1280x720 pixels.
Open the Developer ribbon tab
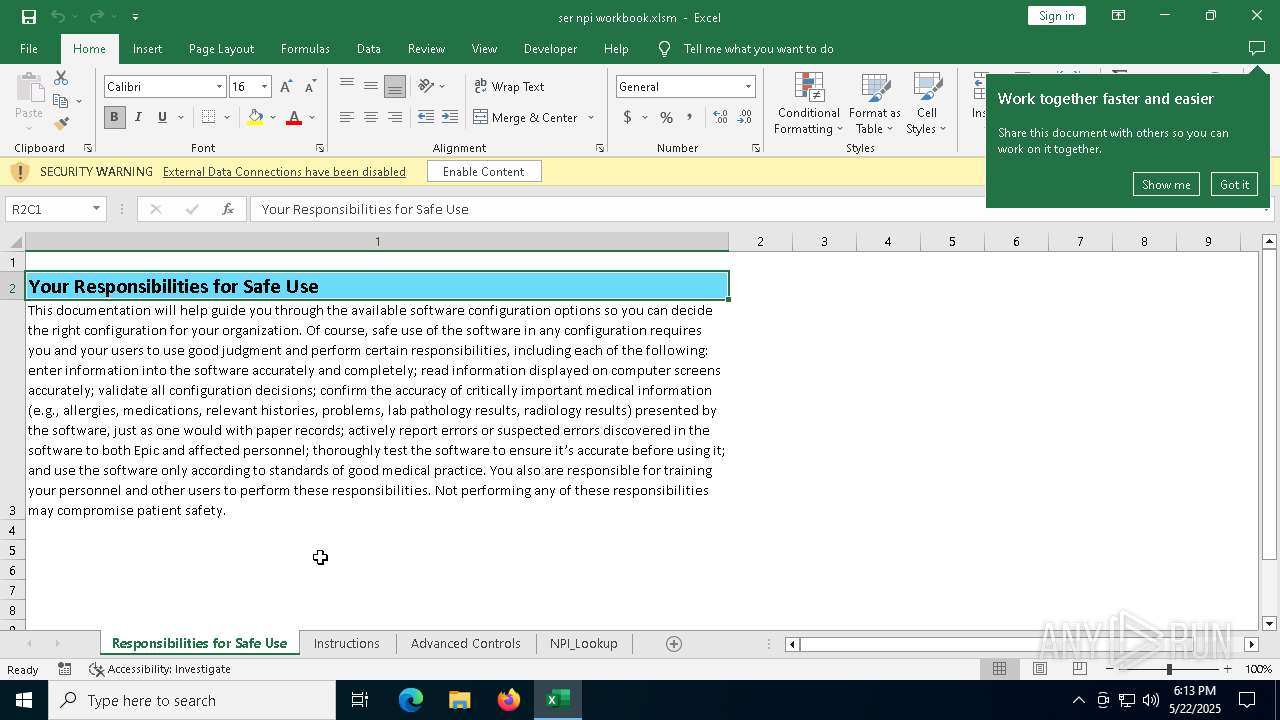(550, 49)
